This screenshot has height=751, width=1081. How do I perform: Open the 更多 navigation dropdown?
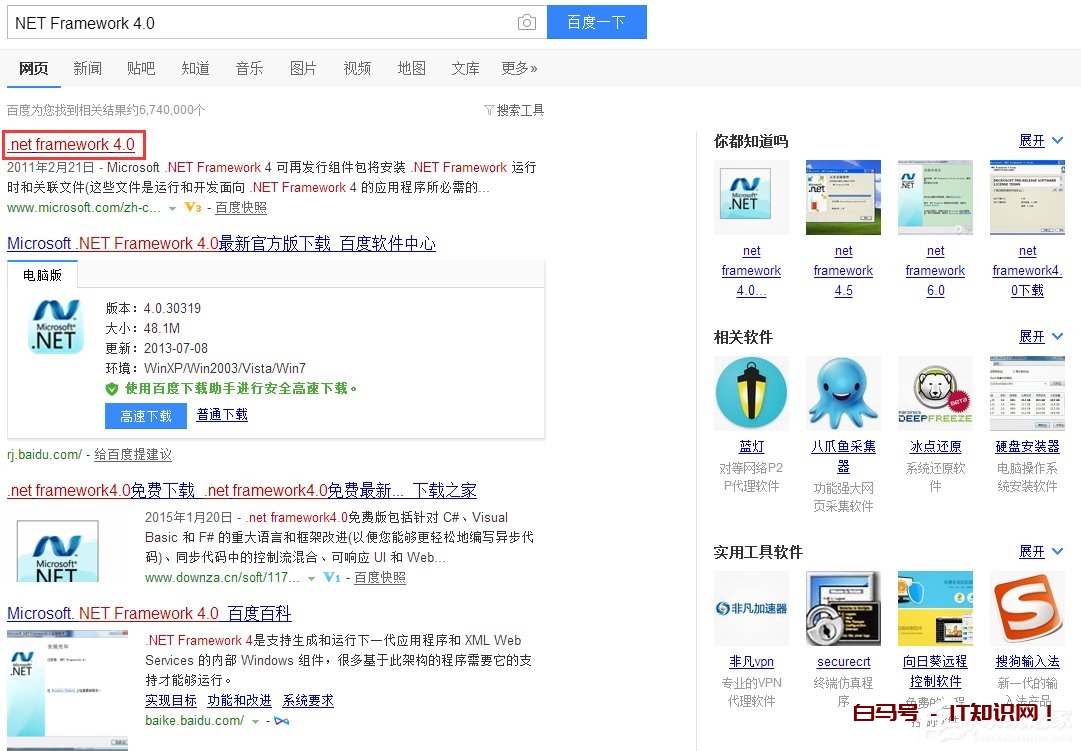518,67
